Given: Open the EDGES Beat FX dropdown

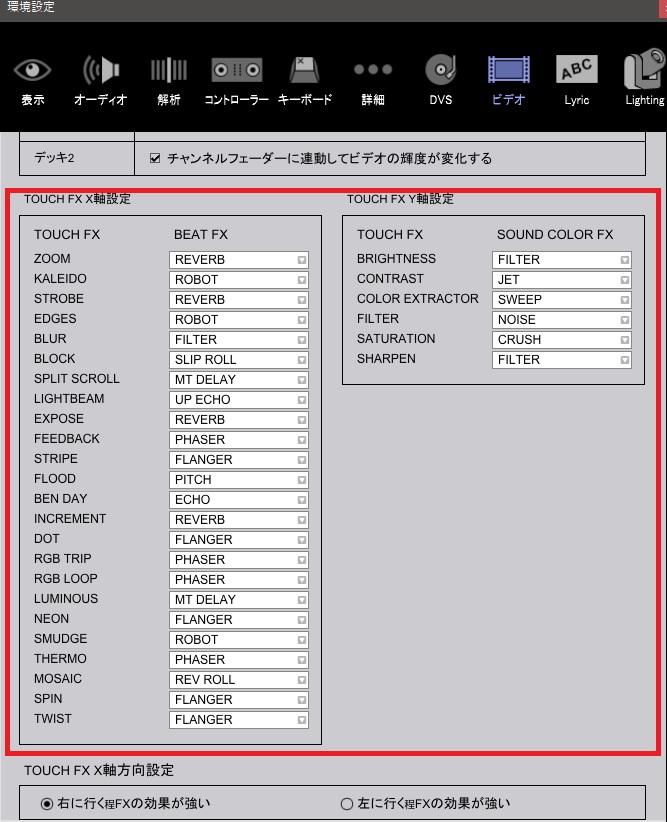Looking at the screenshot, I should point(239,319).
